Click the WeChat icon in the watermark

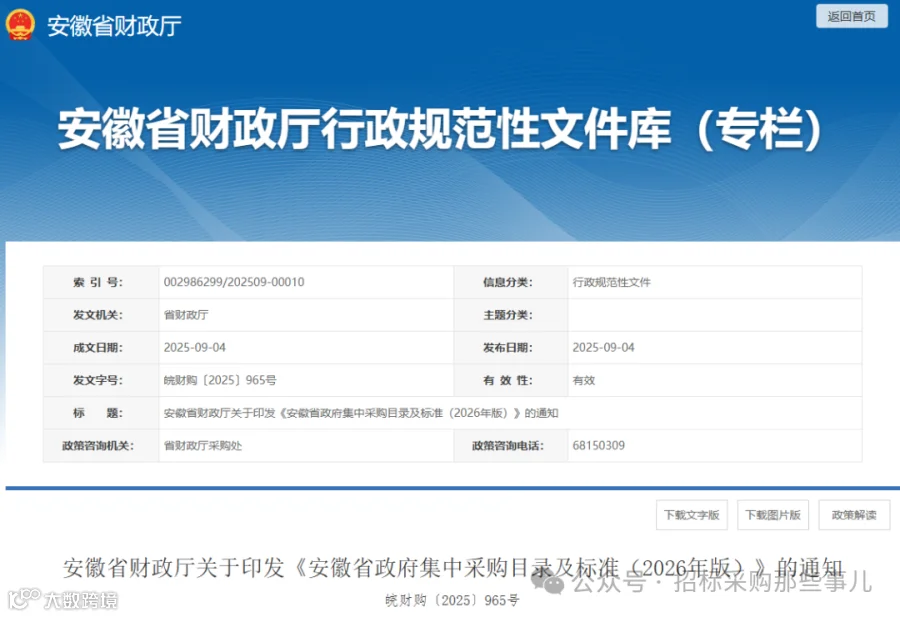click(548, 582)
